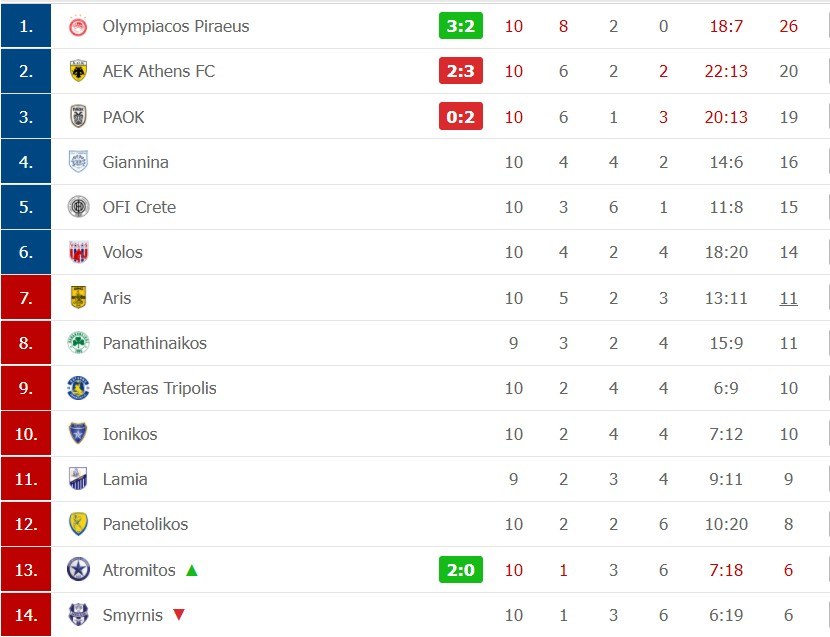Click the PAOK club logo

78,117
